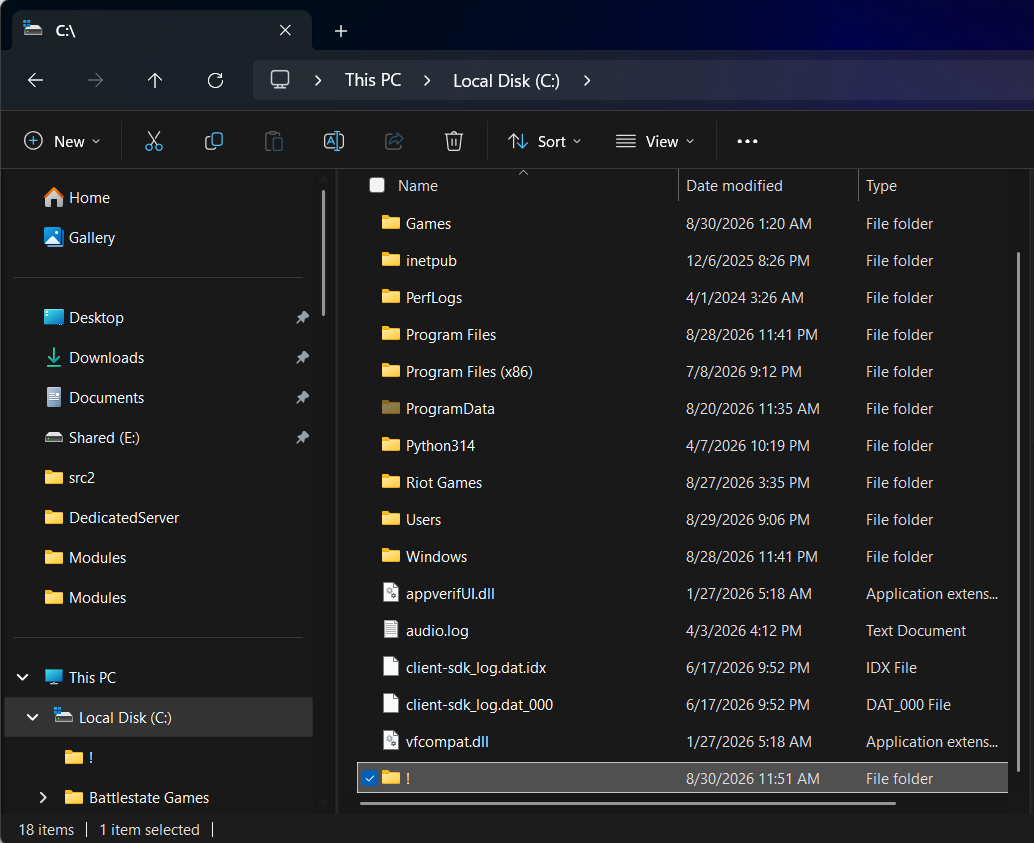Open the See more options ellipsis
Screen dimensions: 1034x843
(x=747, y=141)
